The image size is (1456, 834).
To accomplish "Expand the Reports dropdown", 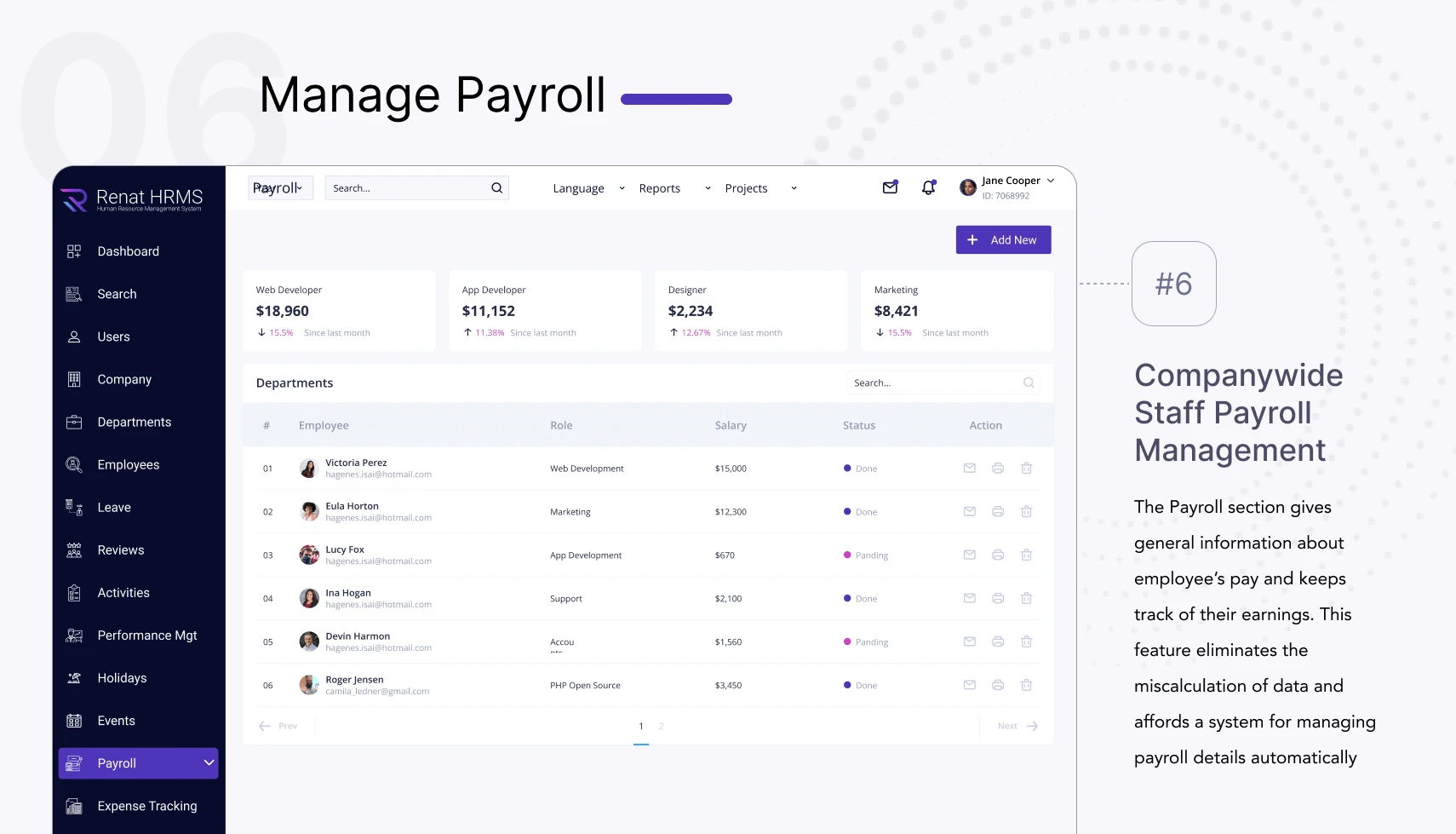I will 674,188.
